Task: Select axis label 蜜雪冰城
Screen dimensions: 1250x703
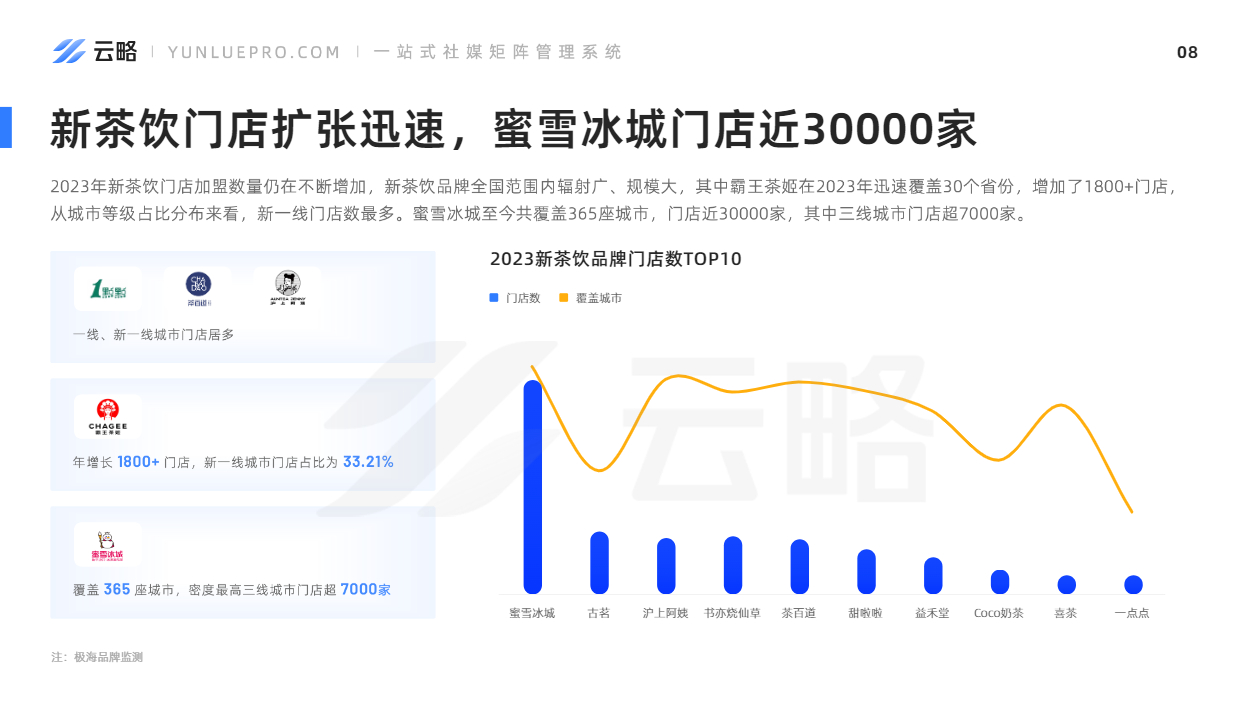Action: tap(532, 613)
